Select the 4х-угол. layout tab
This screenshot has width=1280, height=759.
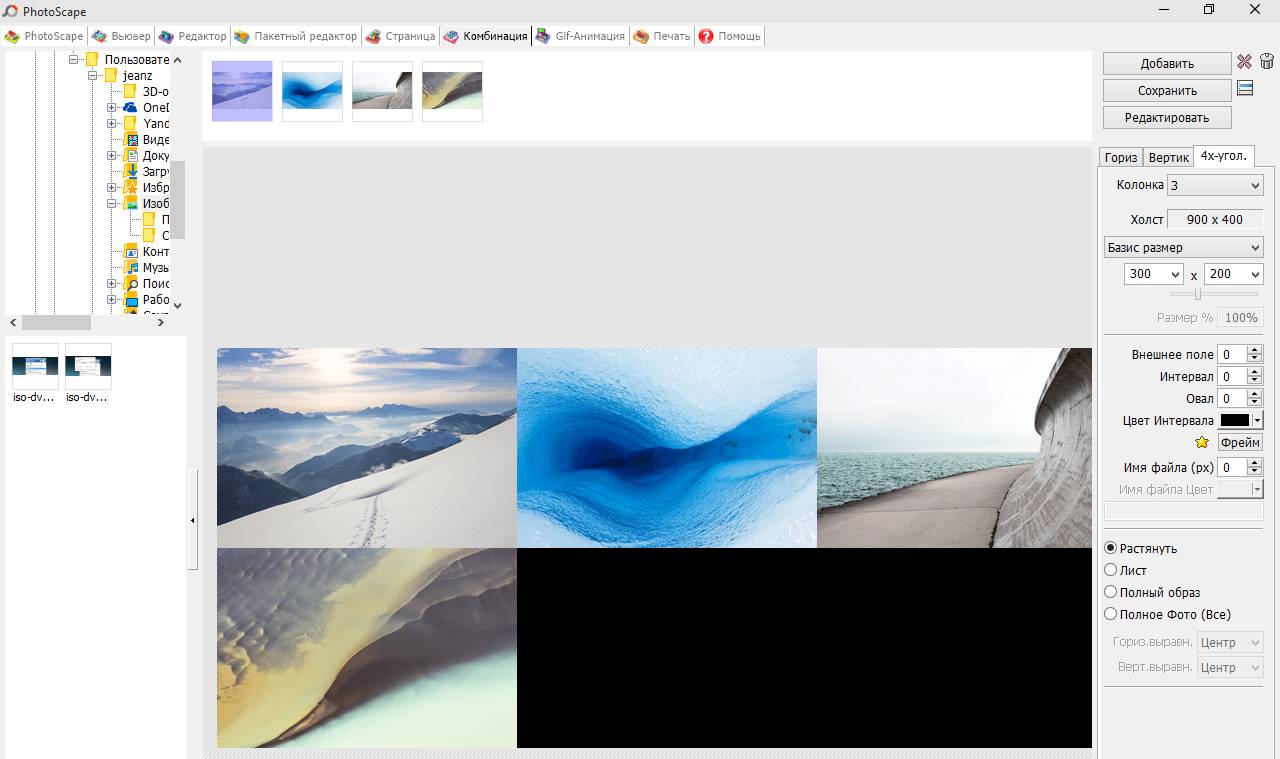coord(1224,156)
